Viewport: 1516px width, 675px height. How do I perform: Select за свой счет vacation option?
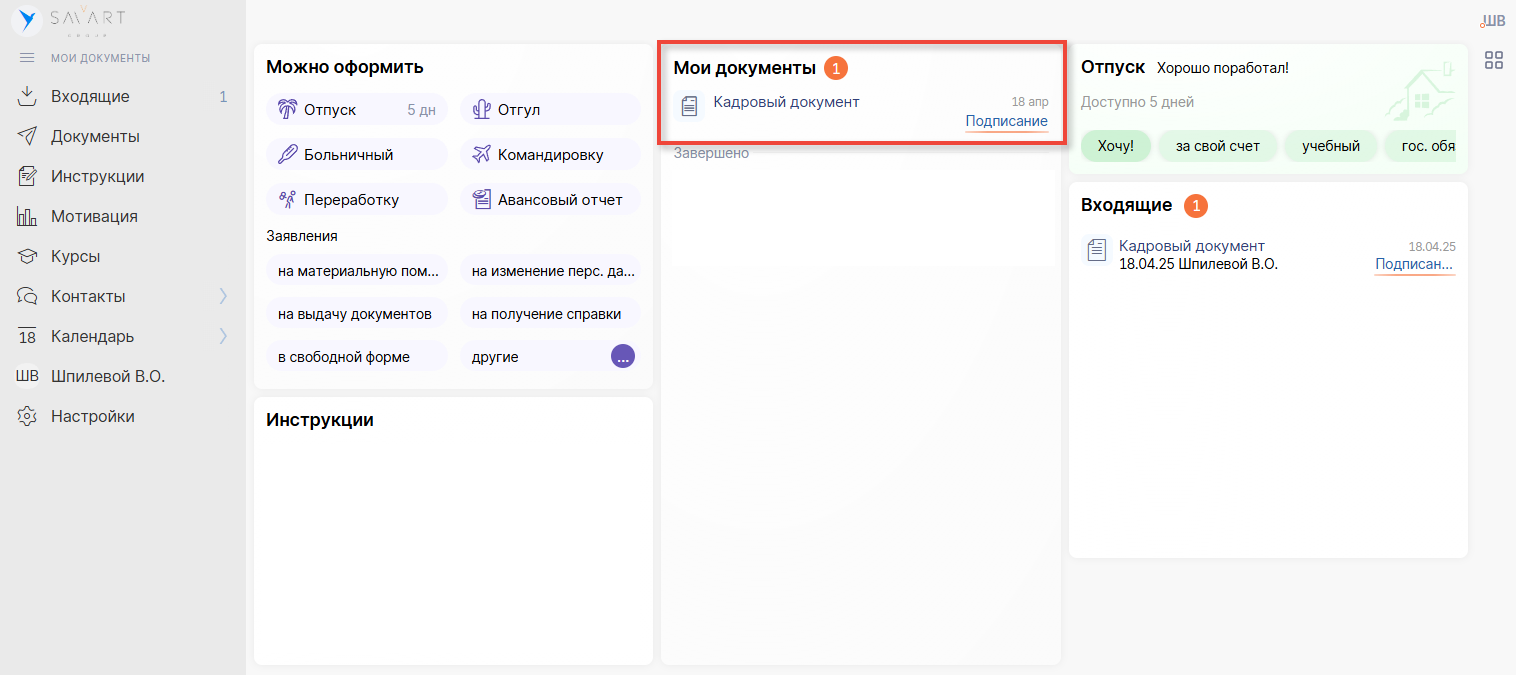(1217, 146)
